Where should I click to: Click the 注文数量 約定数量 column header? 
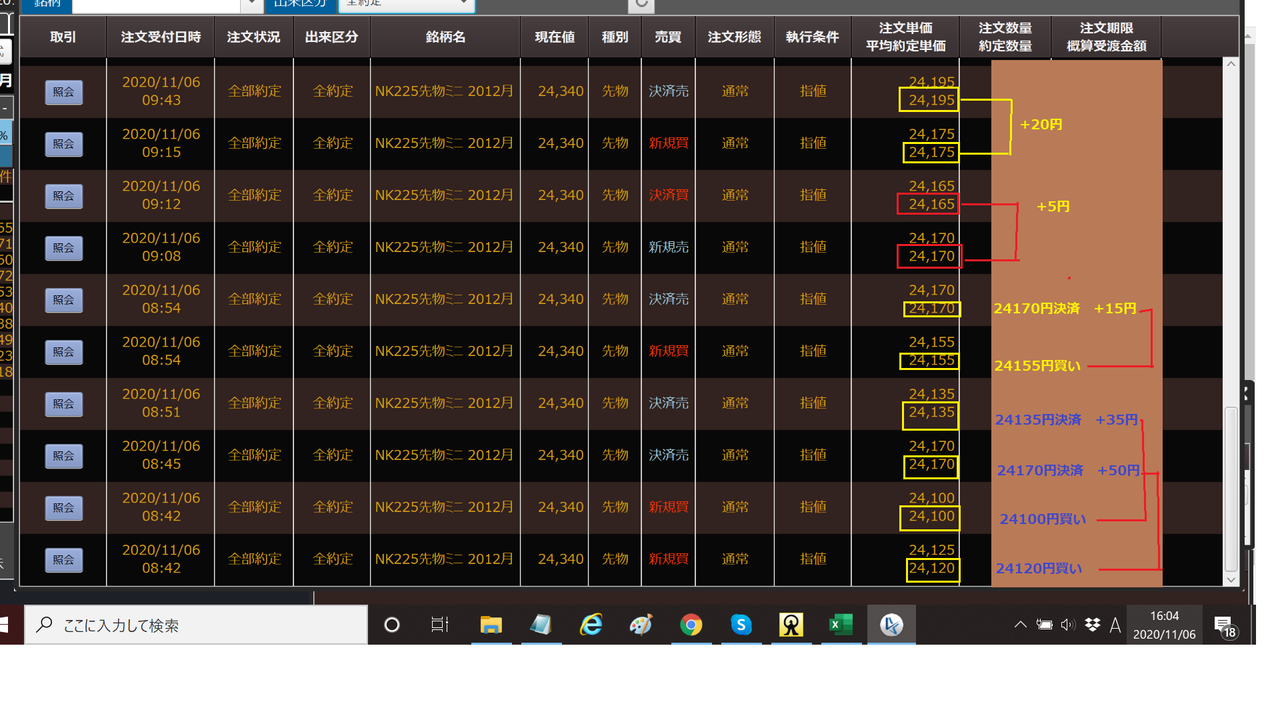click(x=1005, y=37)
